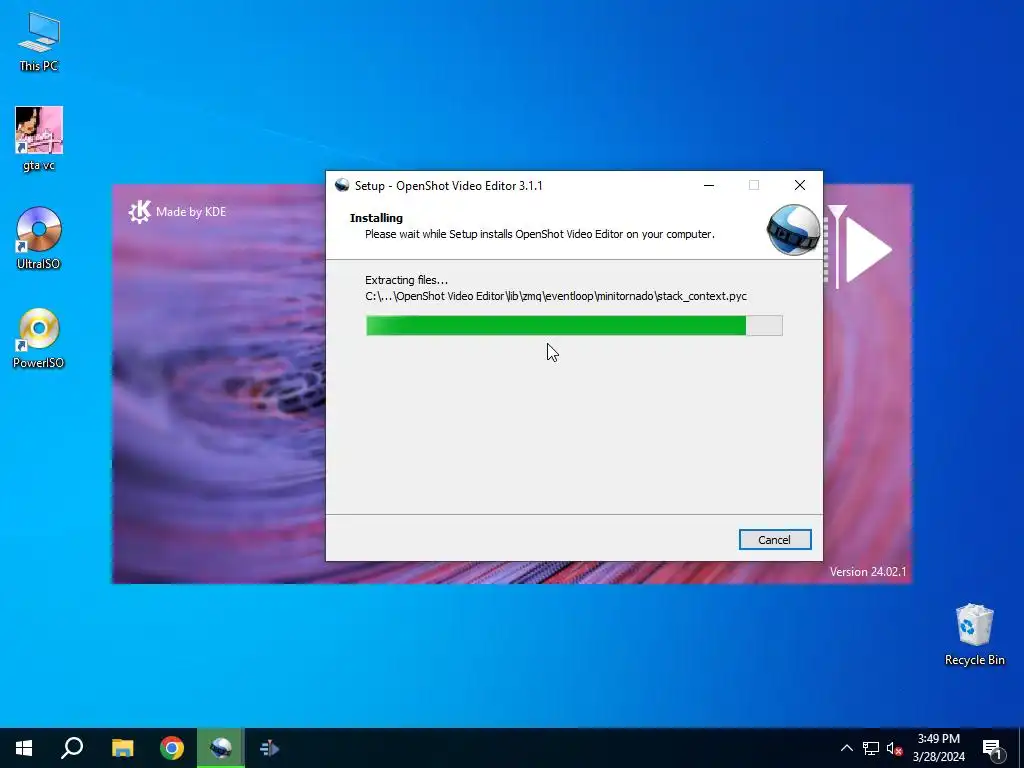Screen dimensions: 1024x768
Task: Cancel the OpenShot installation
Action: 775,539
